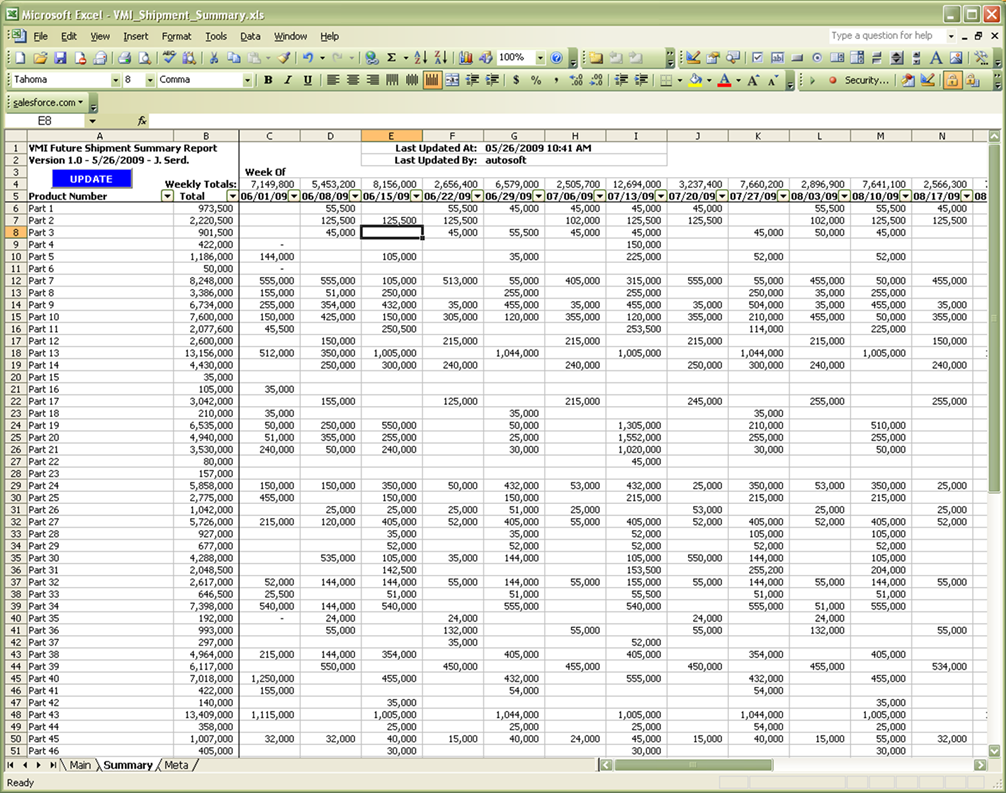Click the blue UPDATE button
This screenshot has height=793, width=1006.
pos(91,179)
